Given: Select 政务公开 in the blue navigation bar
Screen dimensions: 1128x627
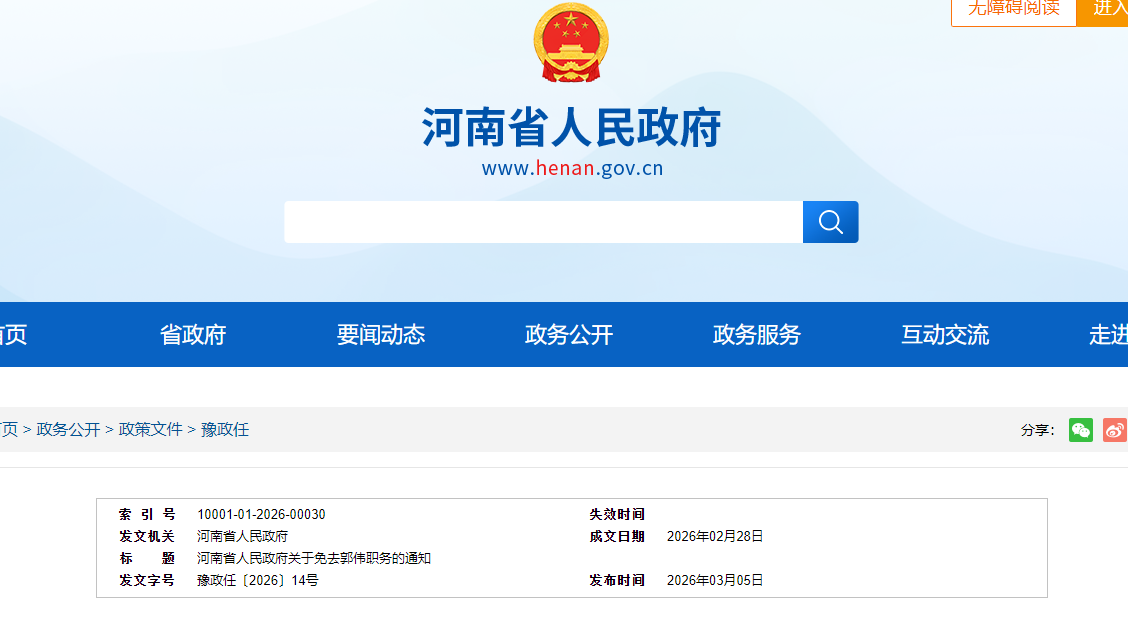Looking at the screenshot, I should point(569,335).
